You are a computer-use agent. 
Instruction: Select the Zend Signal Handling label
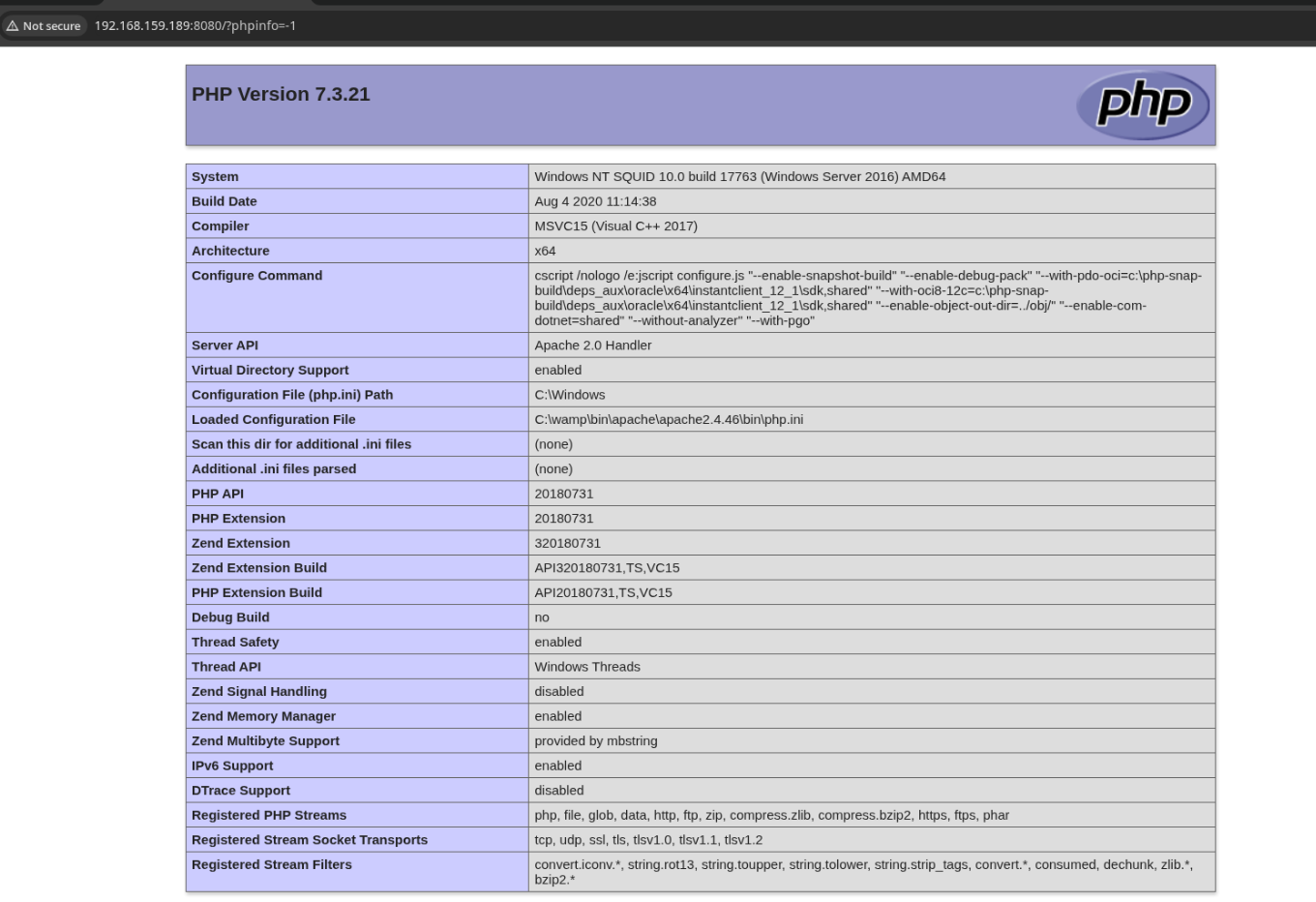coord(259,691)
